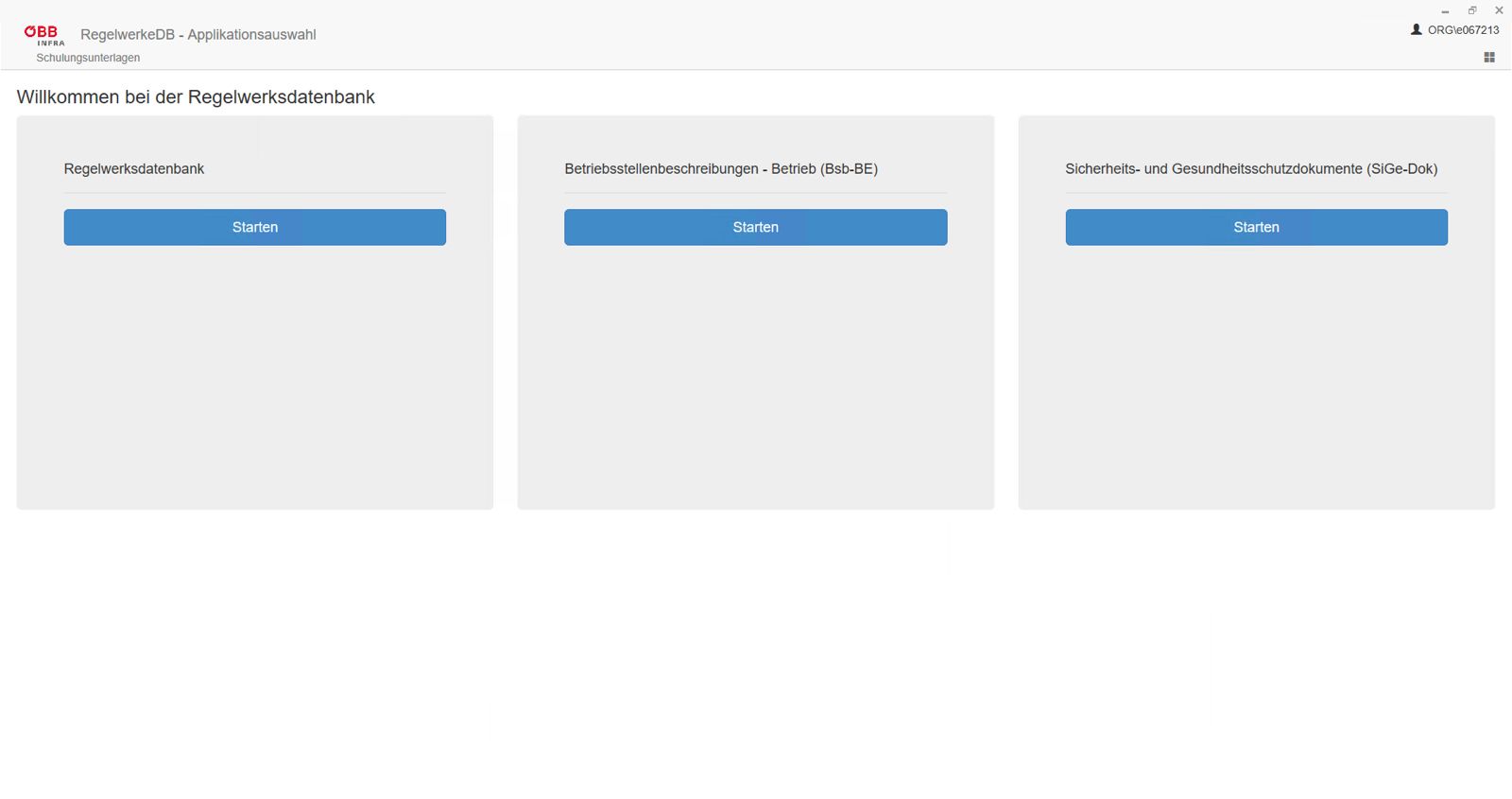The image size is (1512, 799).
Task: Close the RegelwerkeDB window
Action: point(1499,10)
